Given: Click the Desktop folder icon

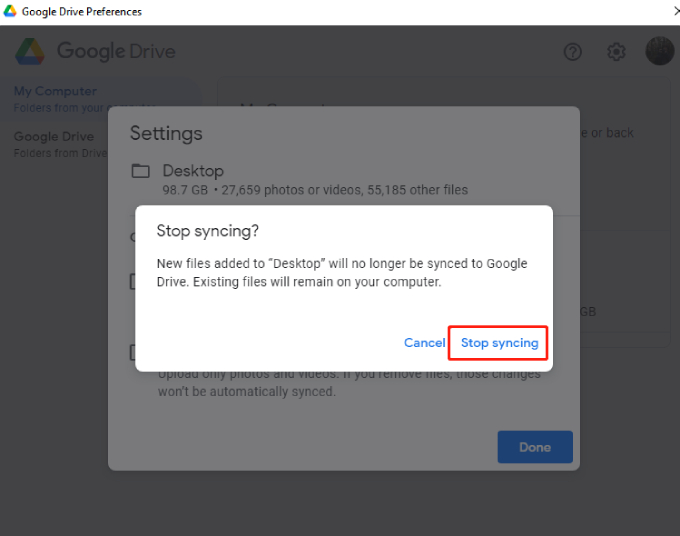Looking at the screenshot, I should [x=141, y=171].
